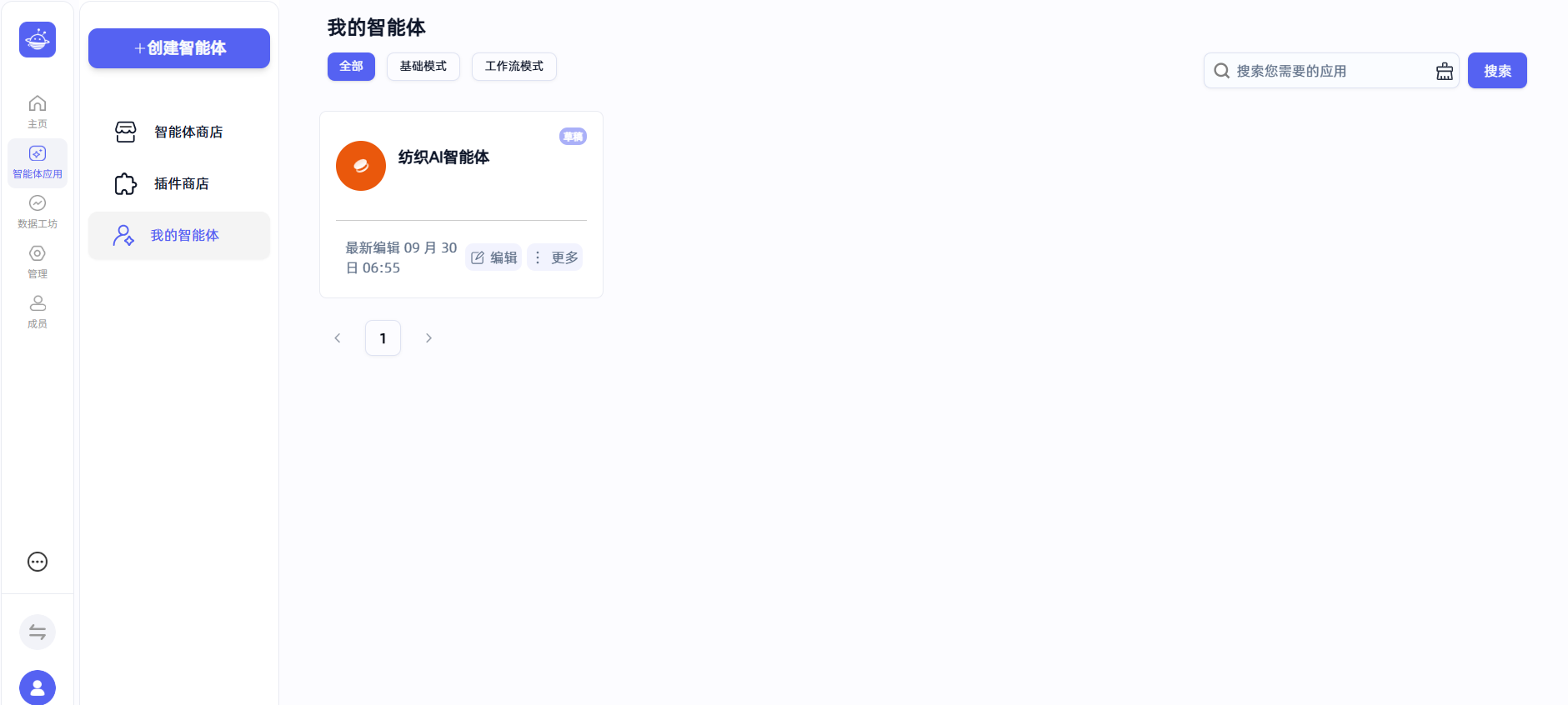Switch to the 基础模式 filter tab
The height and width of the screenshot is (705, 1568).
(423, 67)
